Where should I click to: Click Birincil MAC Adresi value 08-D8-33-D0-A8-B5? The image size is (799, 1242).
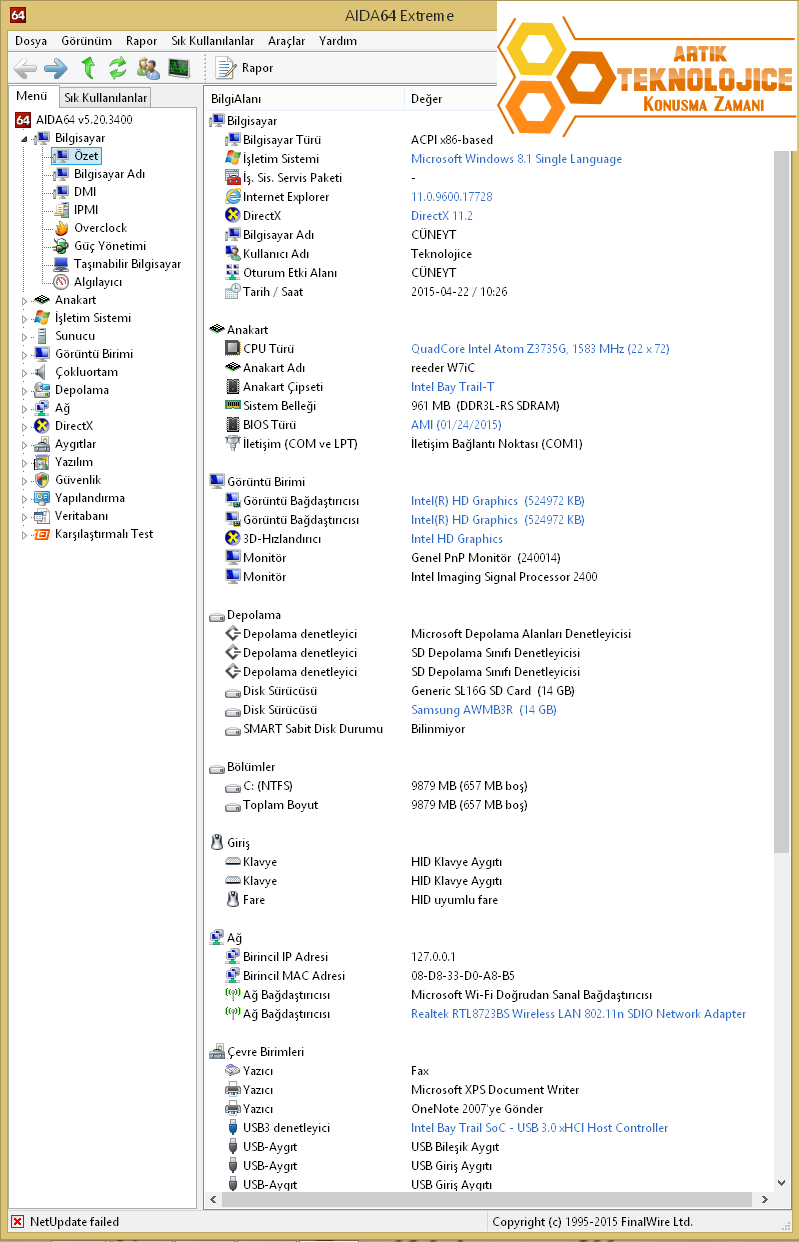pos(463,976)
